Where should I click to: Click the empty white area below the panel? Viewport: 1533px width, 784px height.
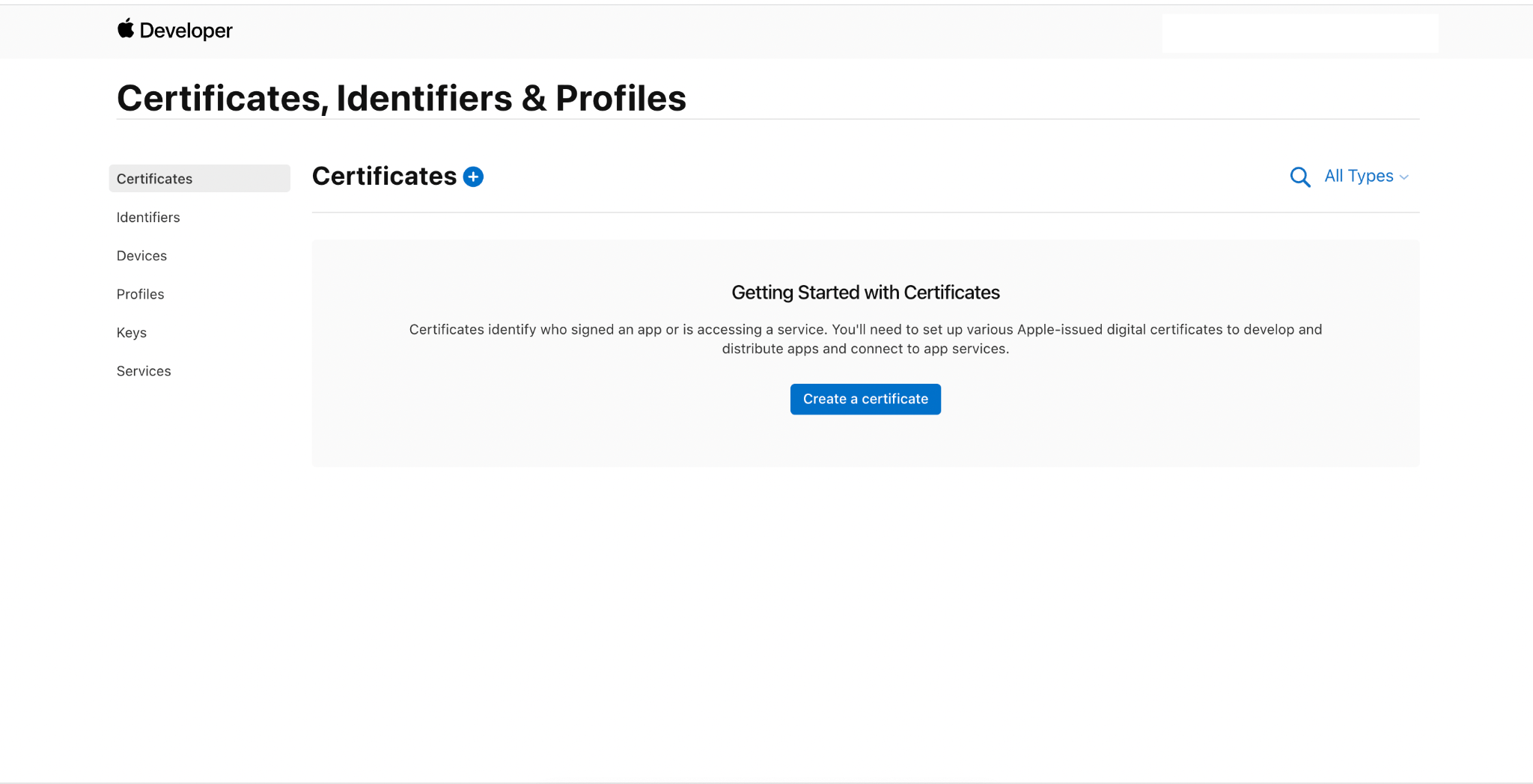click(x=823, y=613)
